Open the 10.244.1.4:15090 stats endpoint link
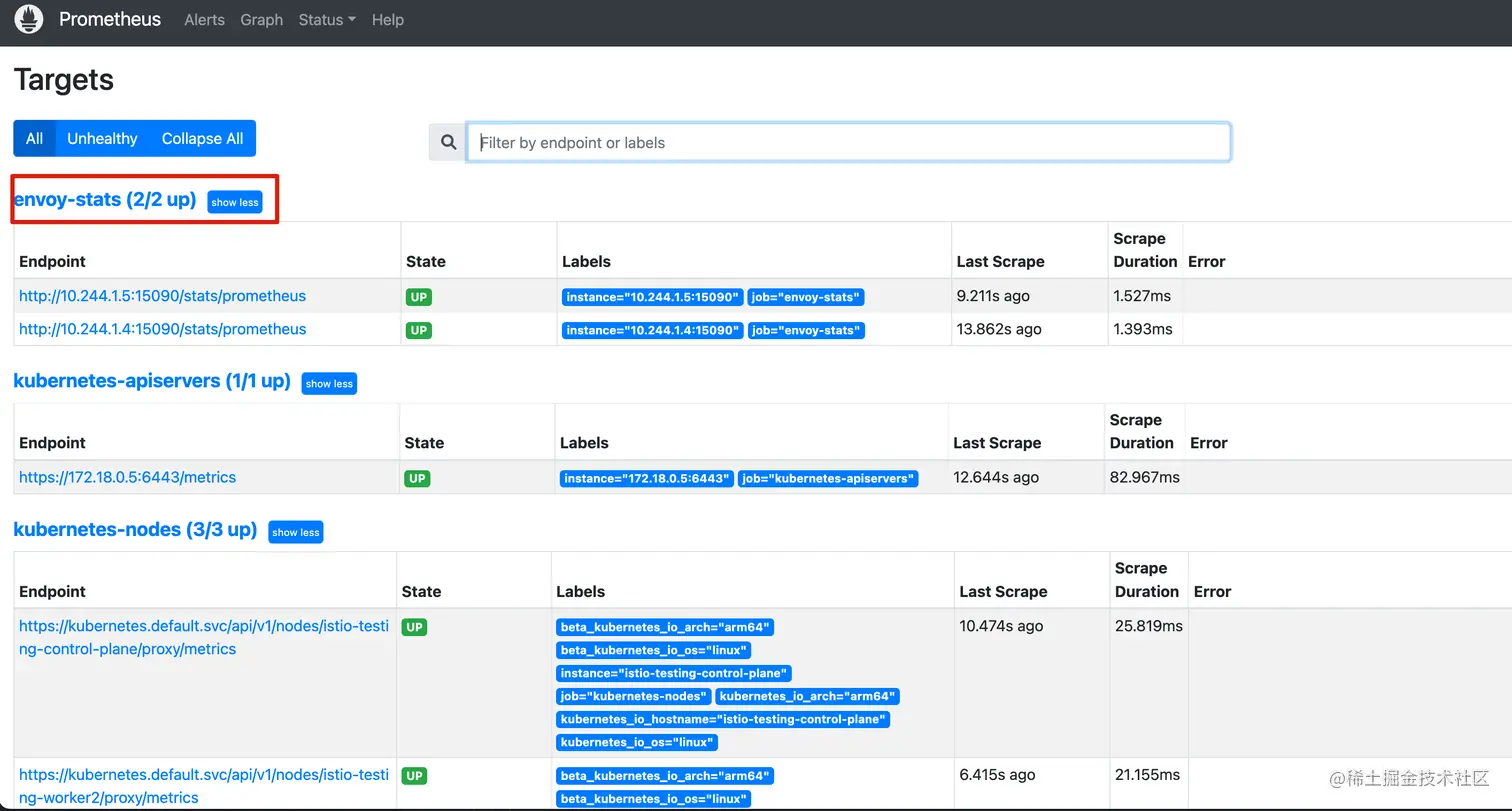 pos(163,329)
